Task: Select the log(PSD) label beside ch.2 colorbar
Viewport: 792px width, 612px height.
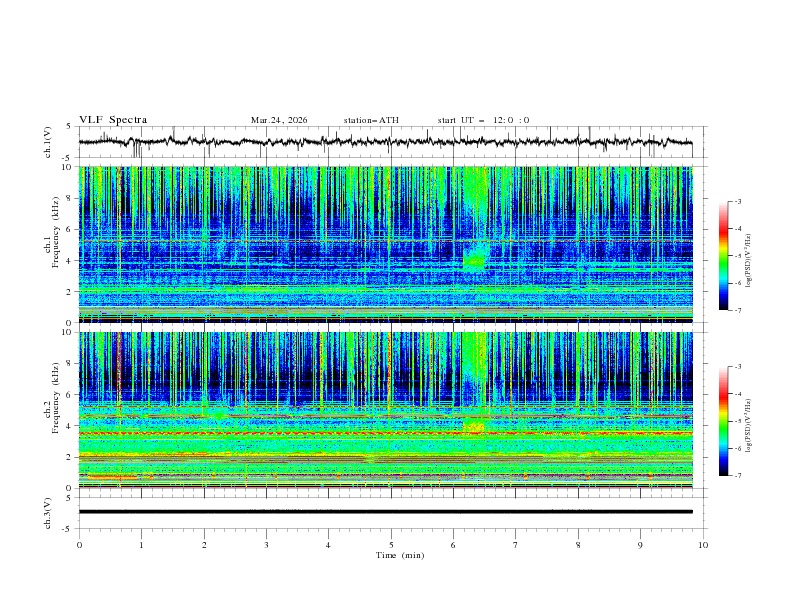Action: 749,425
